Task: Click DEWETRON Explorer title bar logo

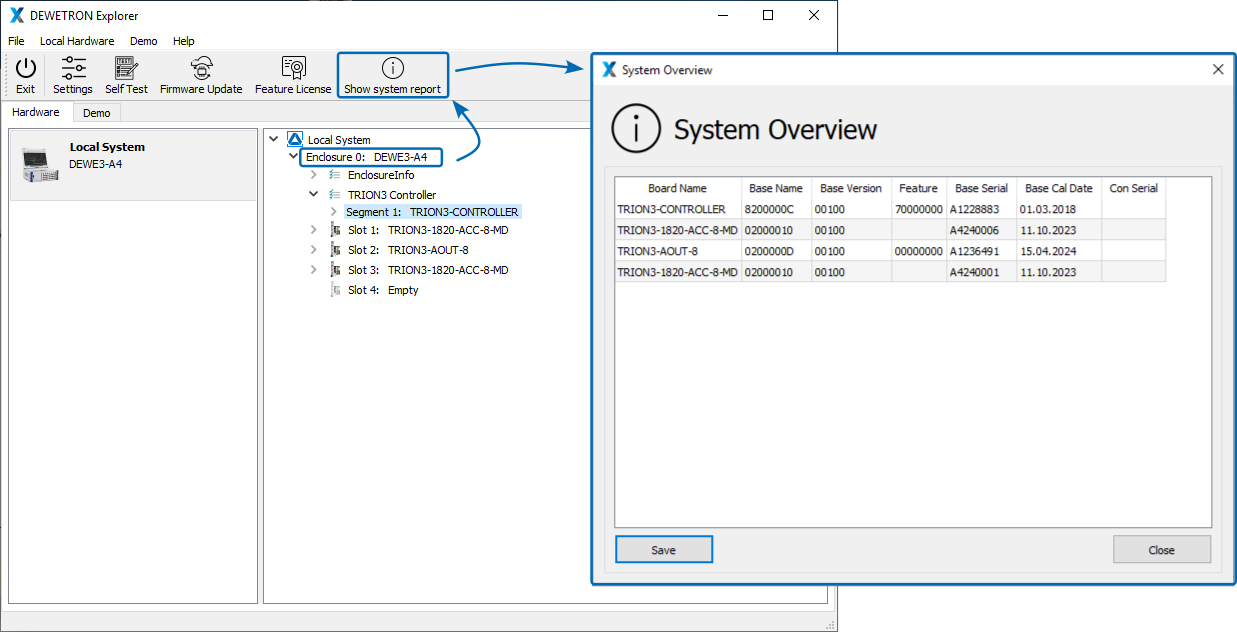Action: tap(16, 15)
